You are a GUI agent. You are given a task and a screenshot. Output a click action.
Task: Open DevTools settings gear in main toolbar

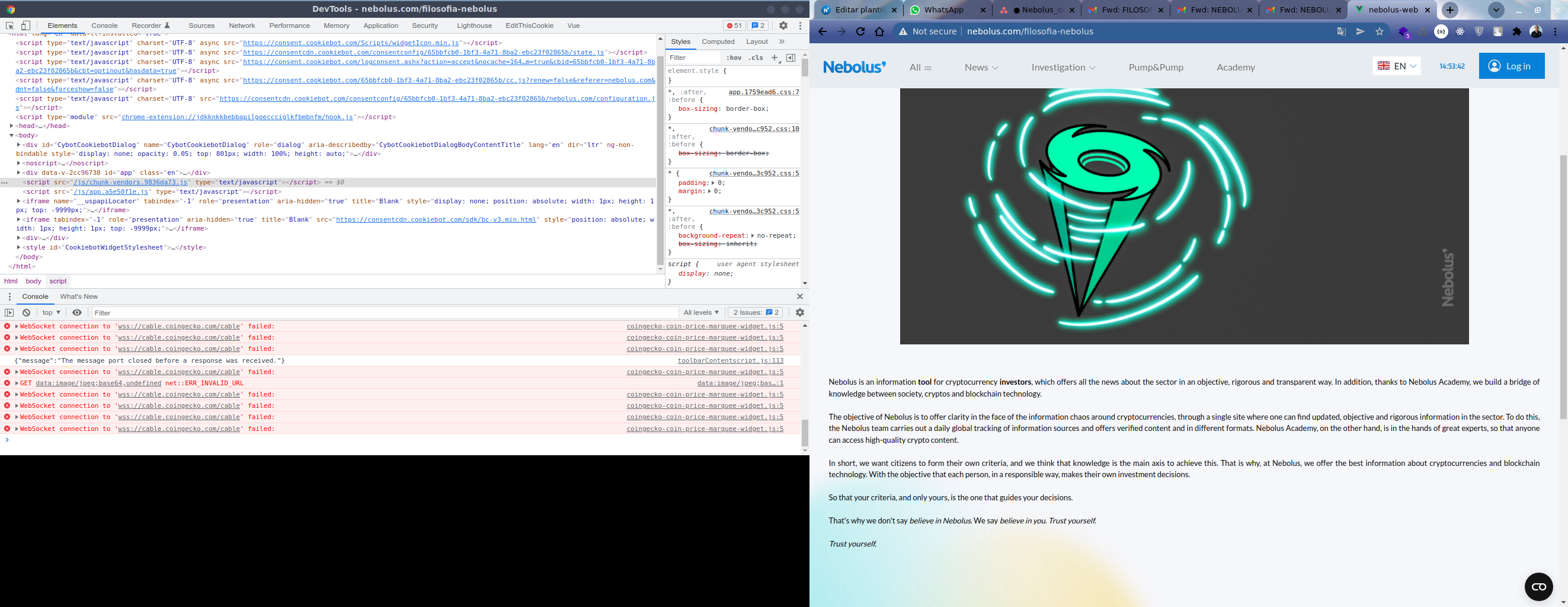[x=783, y=25]
